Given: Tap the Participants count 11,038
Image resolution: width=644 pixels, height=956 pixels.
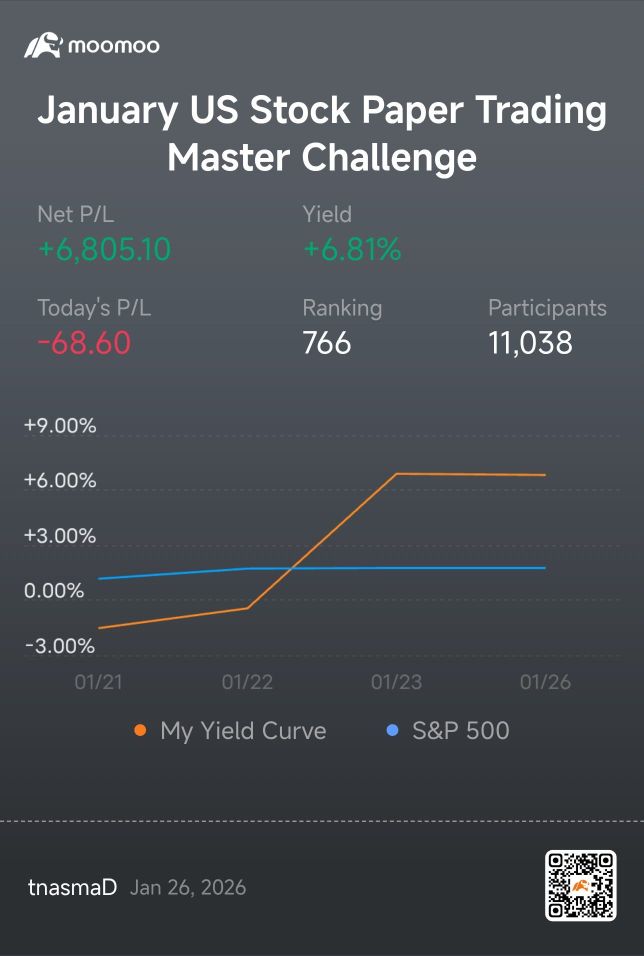Looking at the screenshot, I should click(x=530, y=343).
